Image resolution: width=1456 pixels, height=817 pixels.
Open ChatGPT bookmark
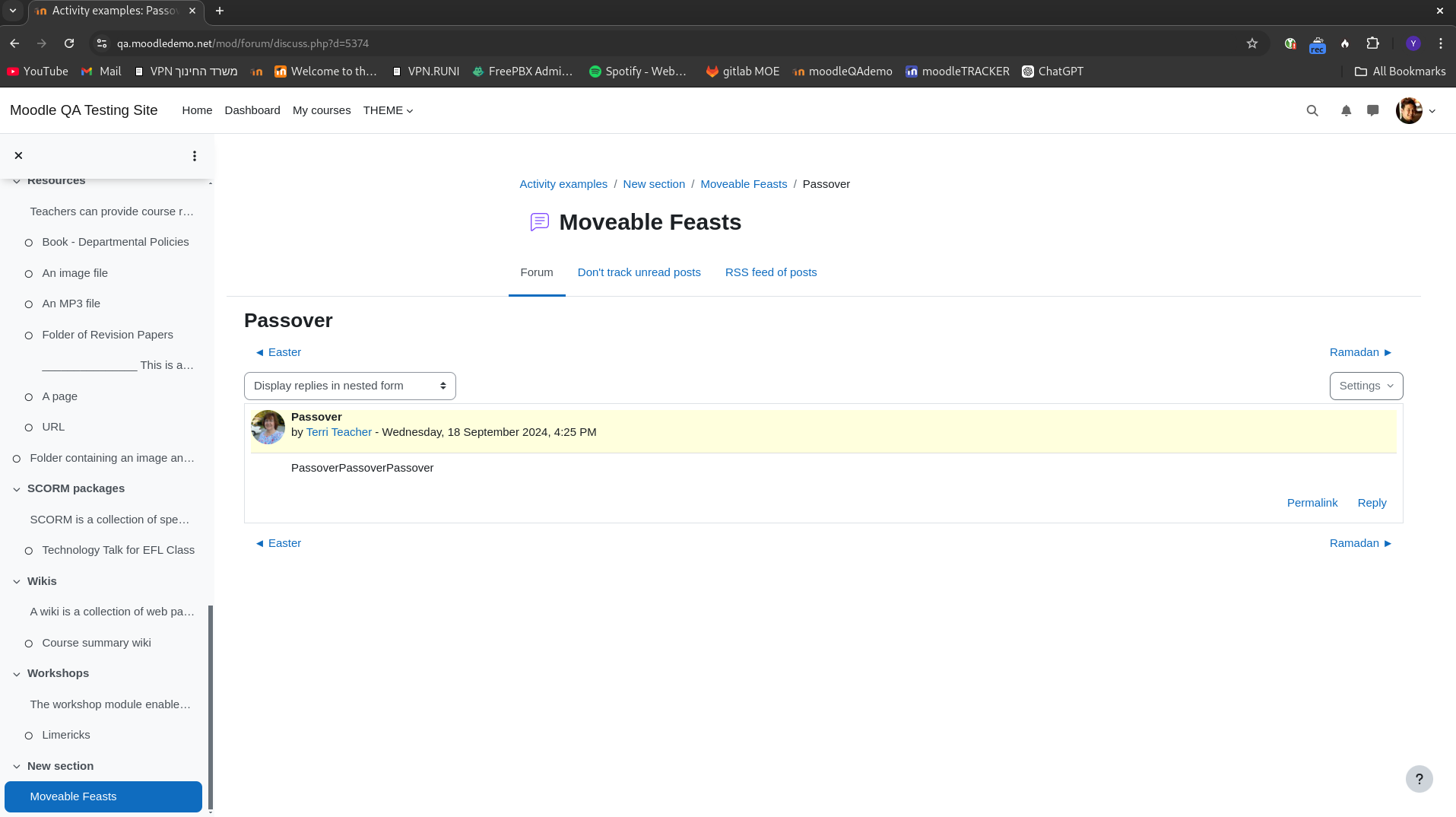[x=1053, y=72]
